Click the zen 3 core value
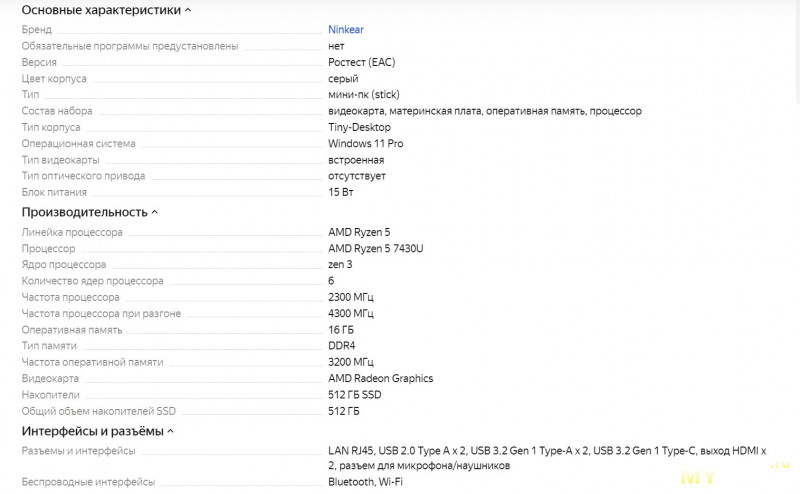This screenshot has height=494, width=800. [x=343, y=265]
